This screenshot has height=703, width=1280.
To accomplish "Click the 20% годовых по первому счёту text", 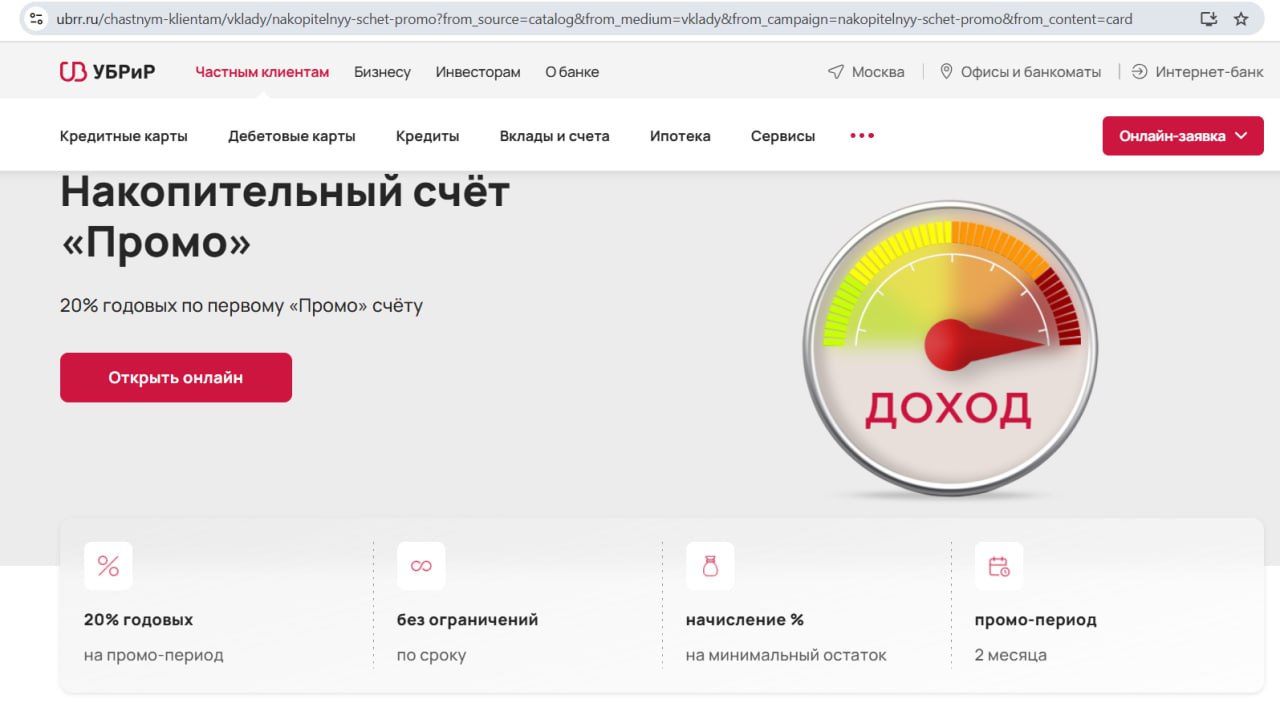I will click(x=241, y=305).
